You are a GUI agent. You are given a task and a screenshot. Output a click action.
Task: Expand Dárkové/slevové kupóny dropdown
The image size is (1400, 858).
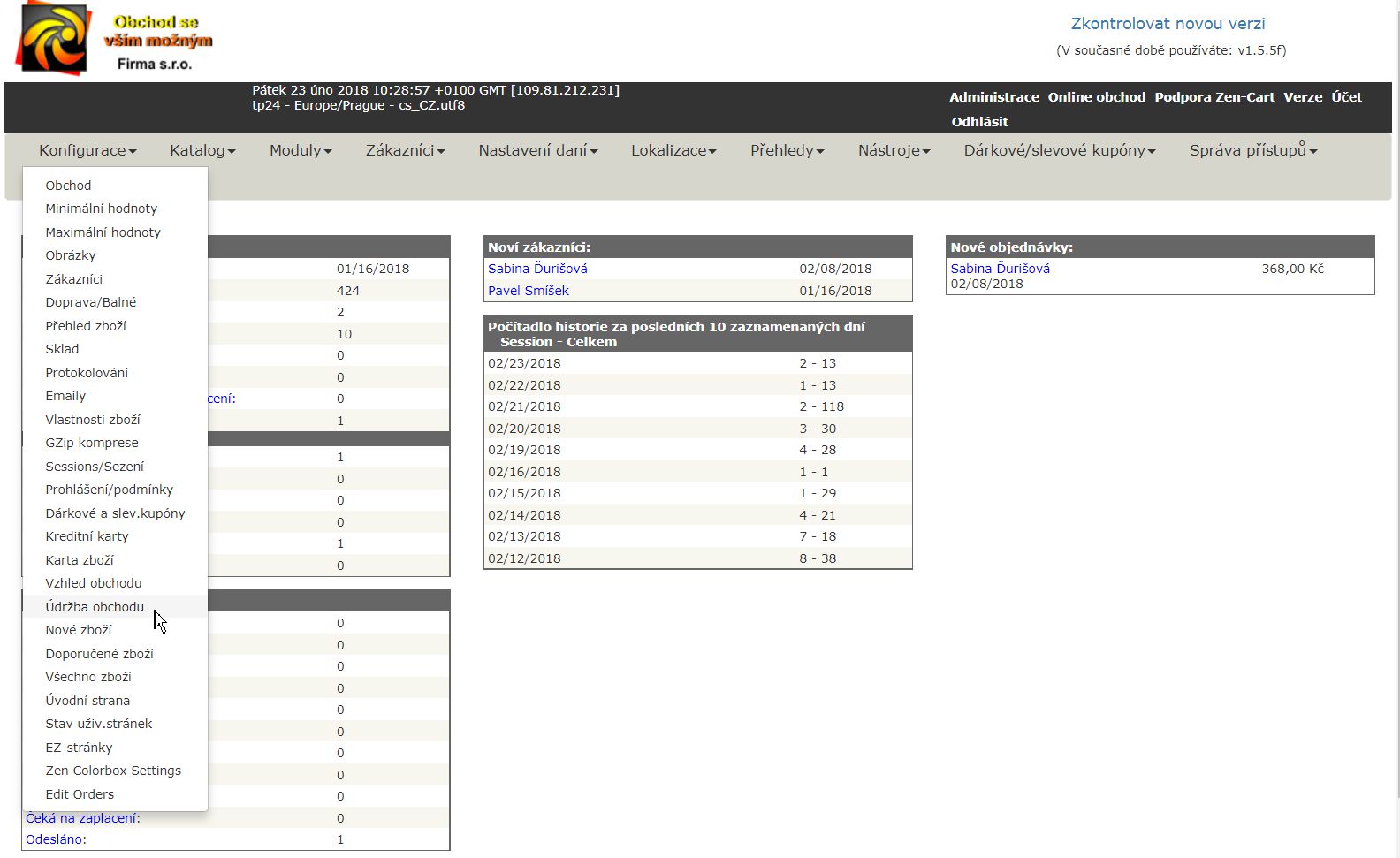click(1059, 150)
